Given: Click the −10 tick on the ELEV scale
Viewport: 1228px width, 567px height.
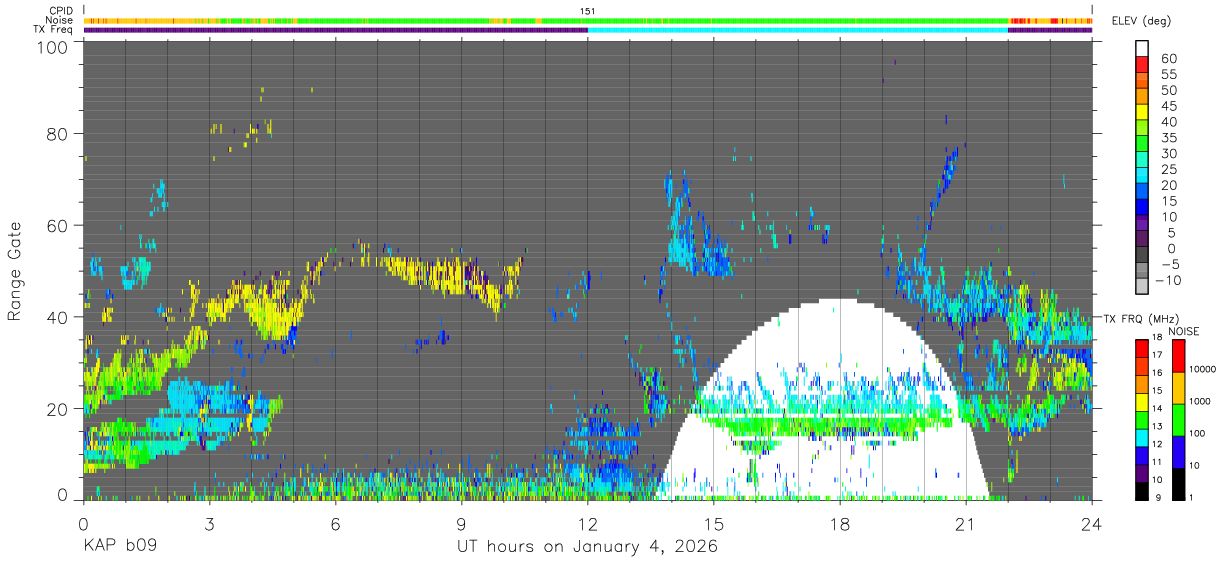Looking at the screenshot, I should [1166, 280].
